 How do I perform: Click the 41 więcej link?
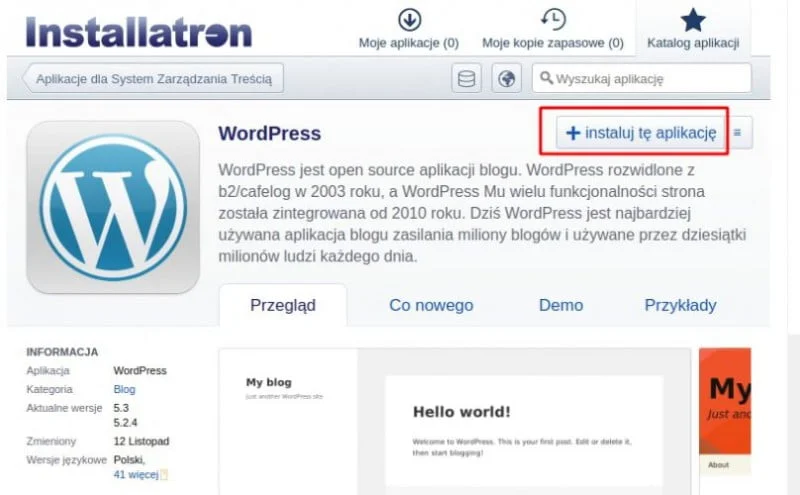(x=136, y=475)
